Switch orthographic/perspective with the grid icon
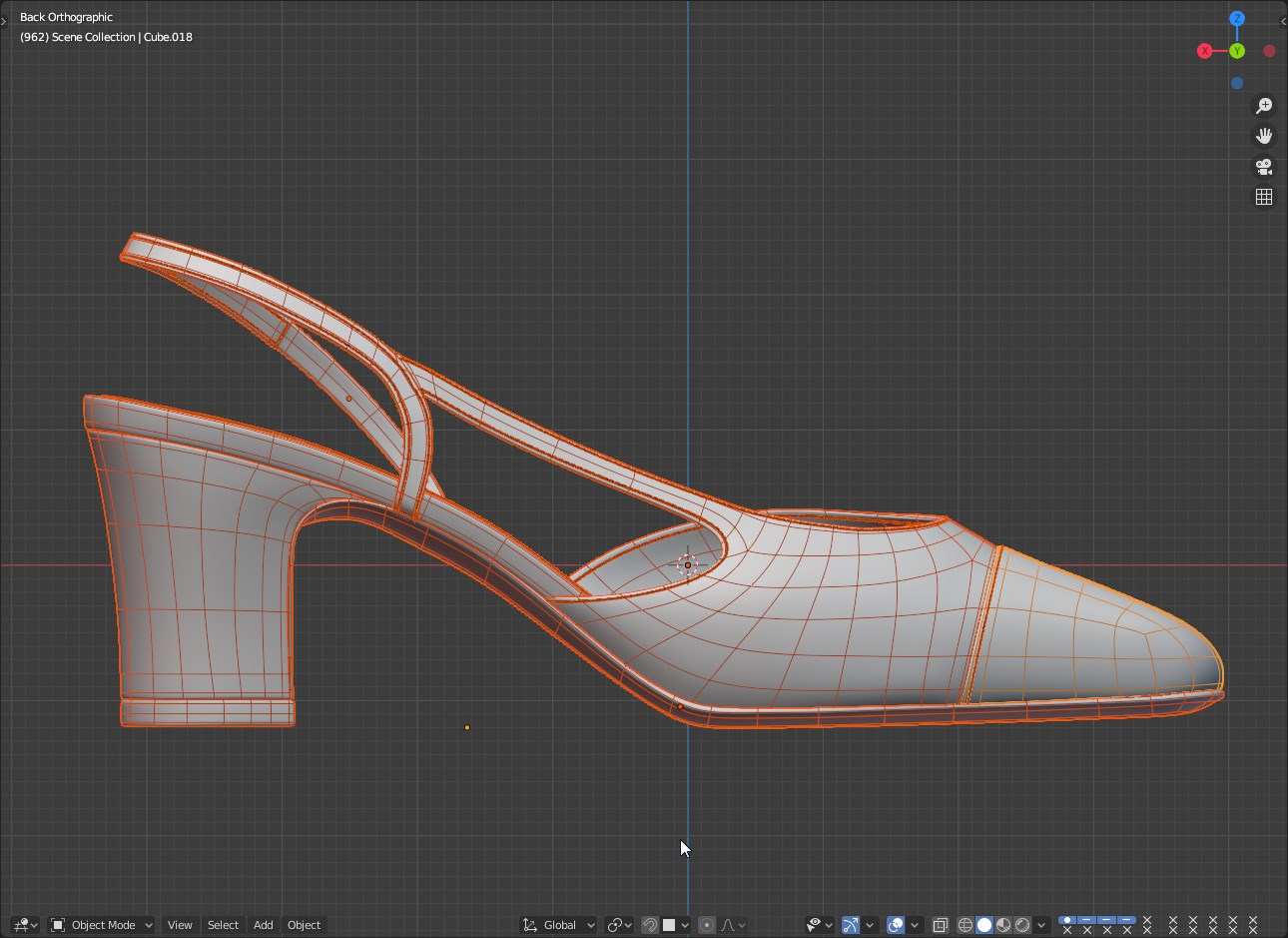1288x938 pixels. coord(1264,197)
